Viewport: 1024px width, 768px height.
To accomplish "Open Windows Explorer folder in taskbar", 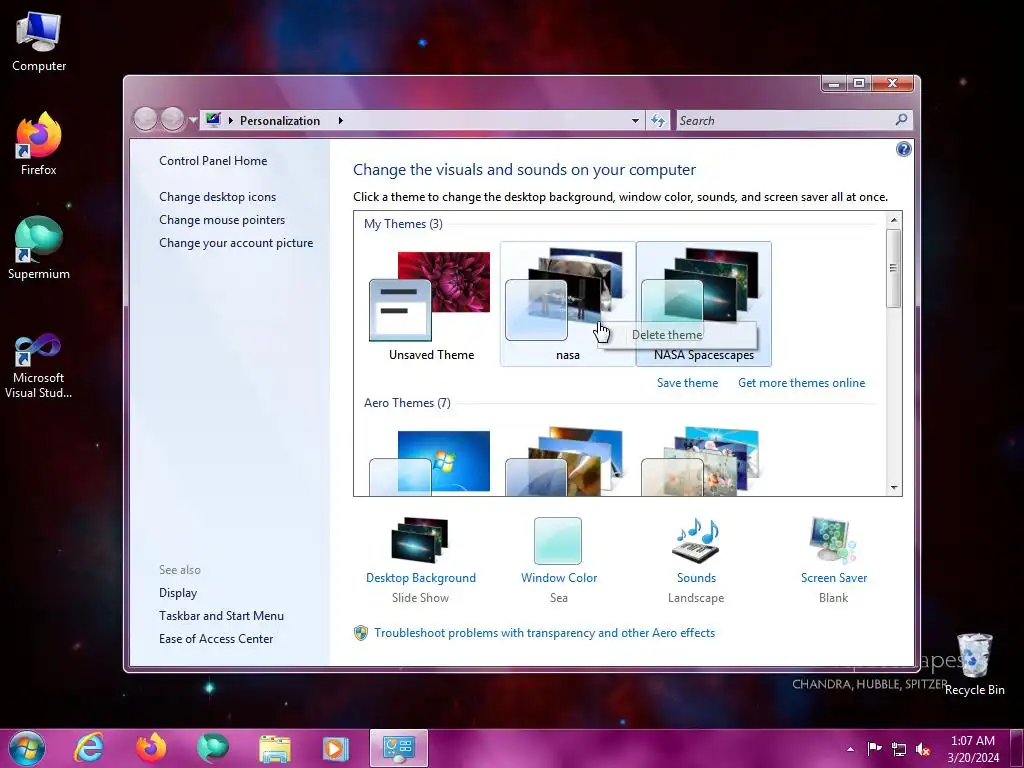I will pyautogui.click(x=274, y=748).
